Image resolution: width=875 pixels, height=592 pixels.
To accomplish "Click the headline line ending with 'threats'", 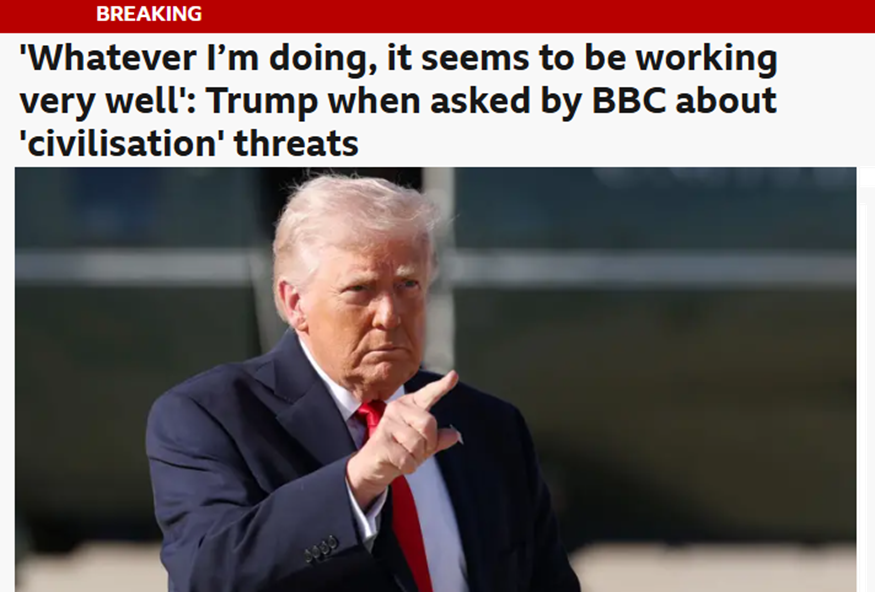I will [189, 144].
